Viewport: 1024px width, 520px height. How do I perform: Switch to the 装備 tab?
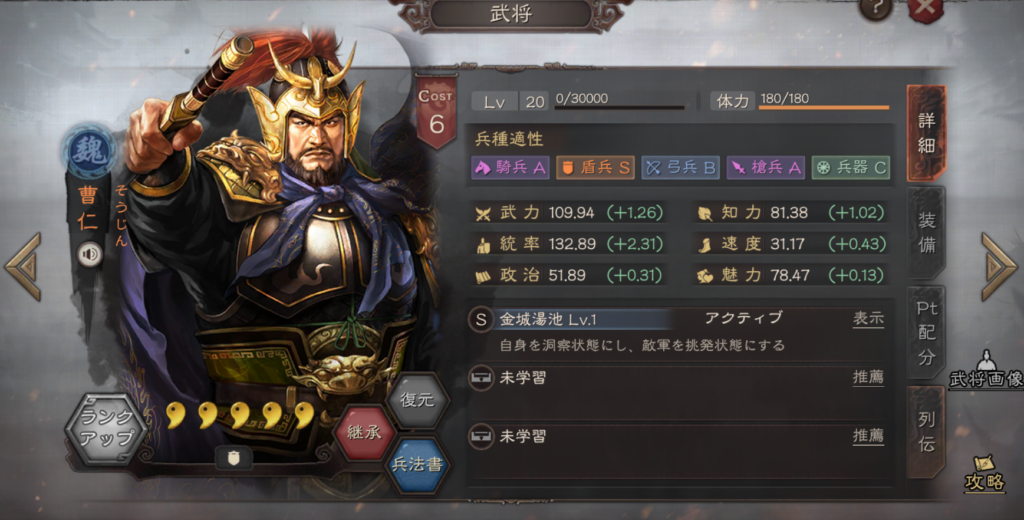[x=926, y=233]
